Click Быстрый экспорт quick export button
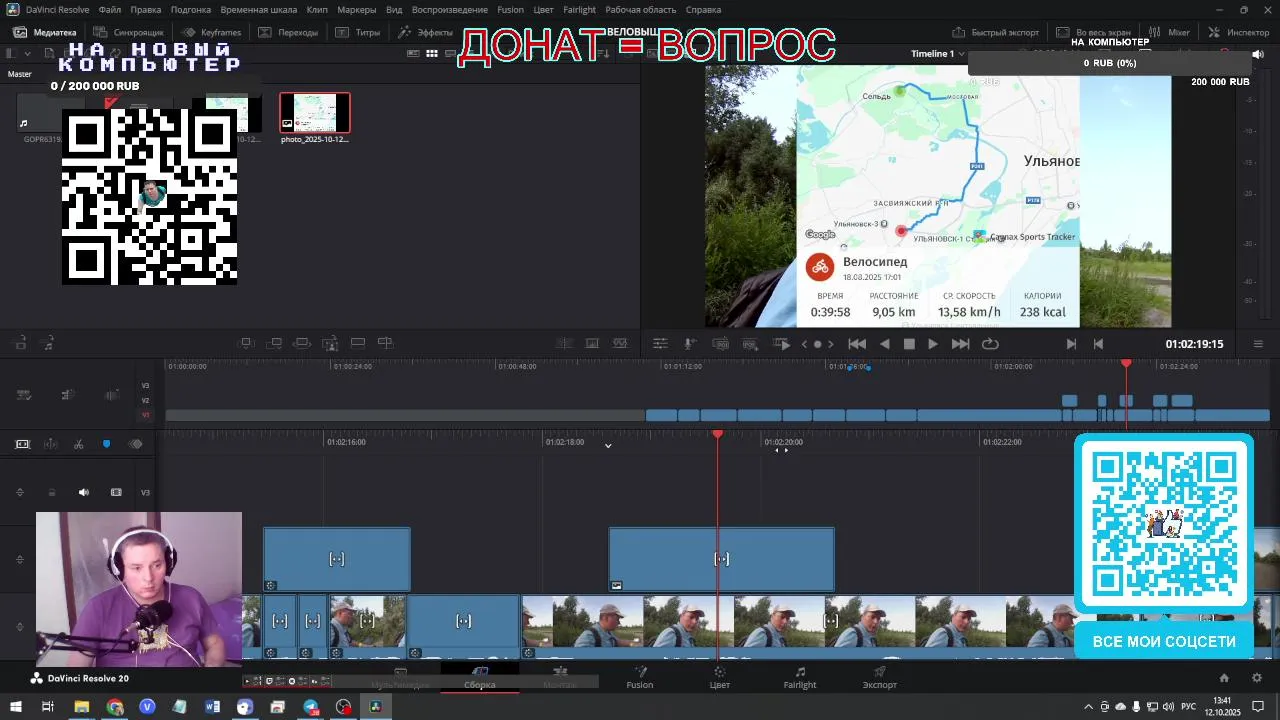This screenshot has height=720, width=1280. [996, 32]
